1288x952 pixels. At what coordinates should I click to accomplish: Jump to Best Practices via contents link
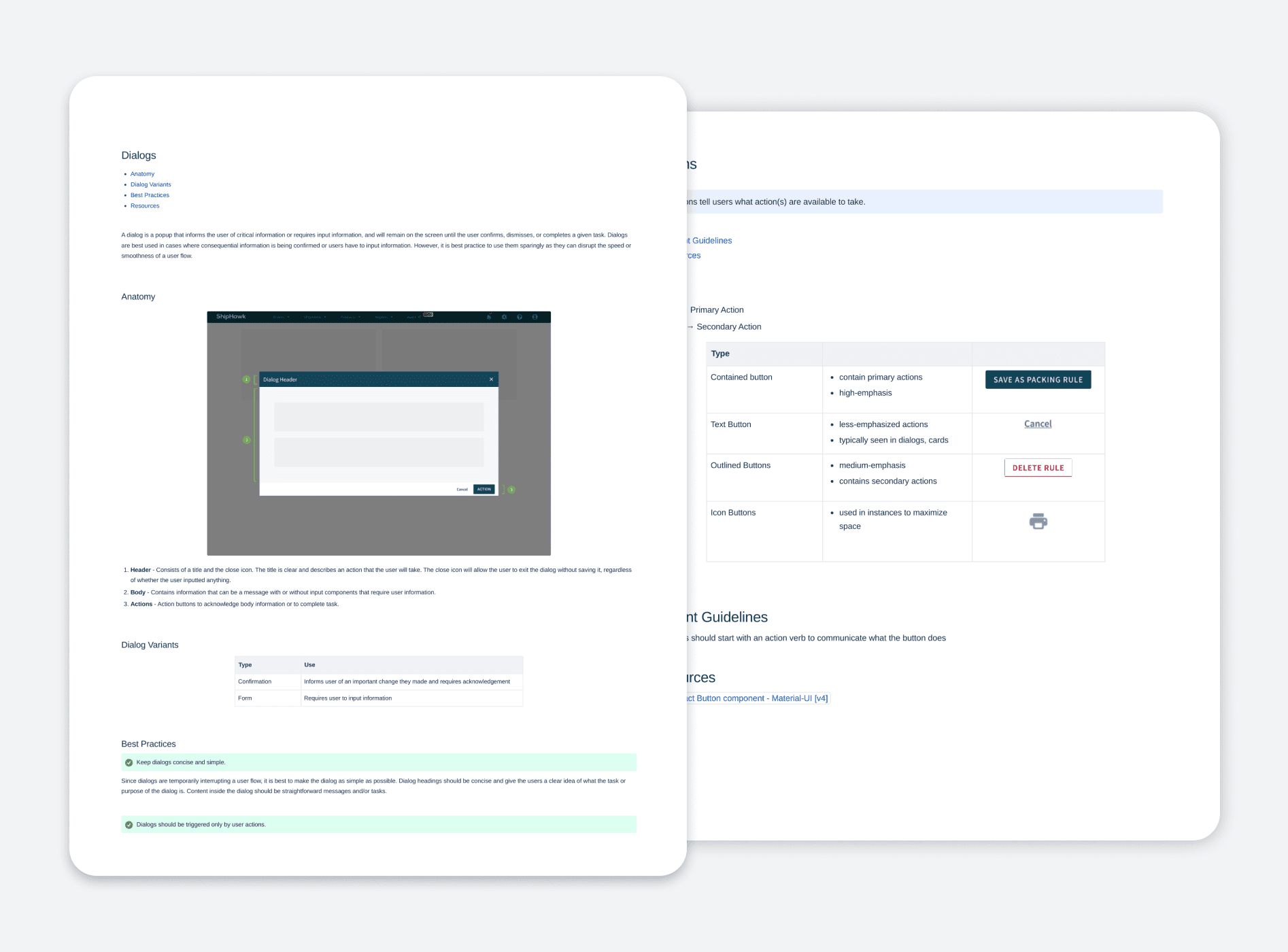150,195
